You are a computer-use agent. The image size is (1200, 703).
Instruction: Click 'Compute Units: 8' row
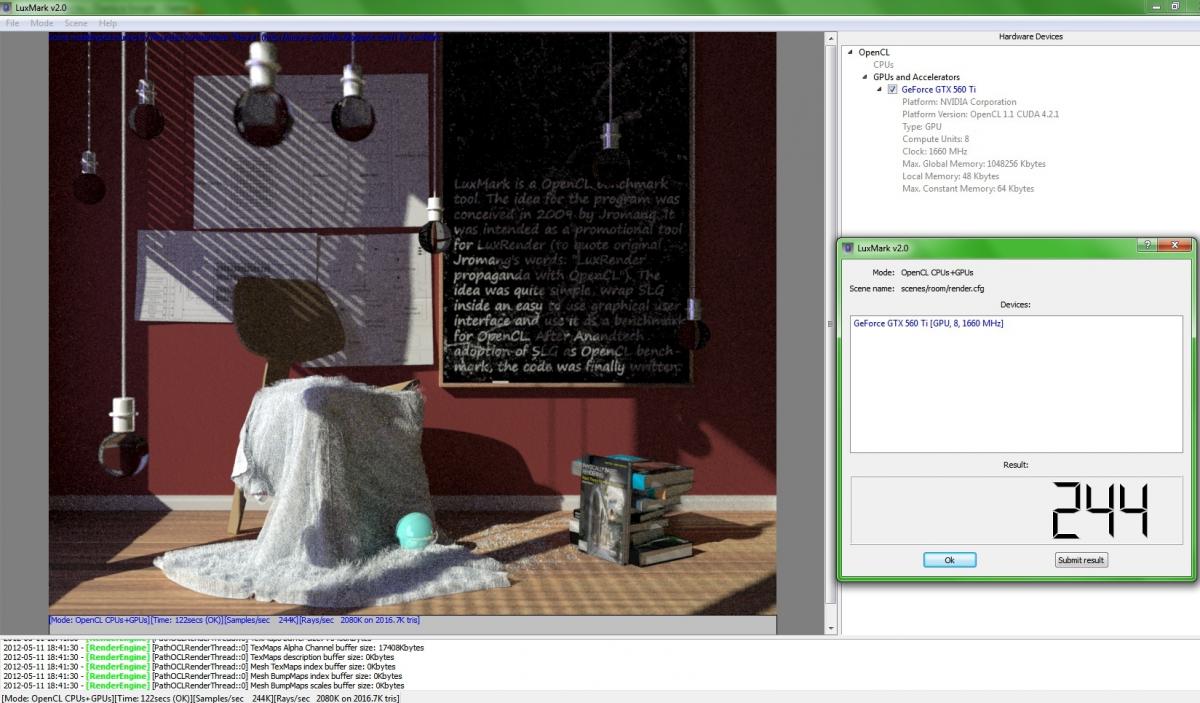[x=935, y=139]
